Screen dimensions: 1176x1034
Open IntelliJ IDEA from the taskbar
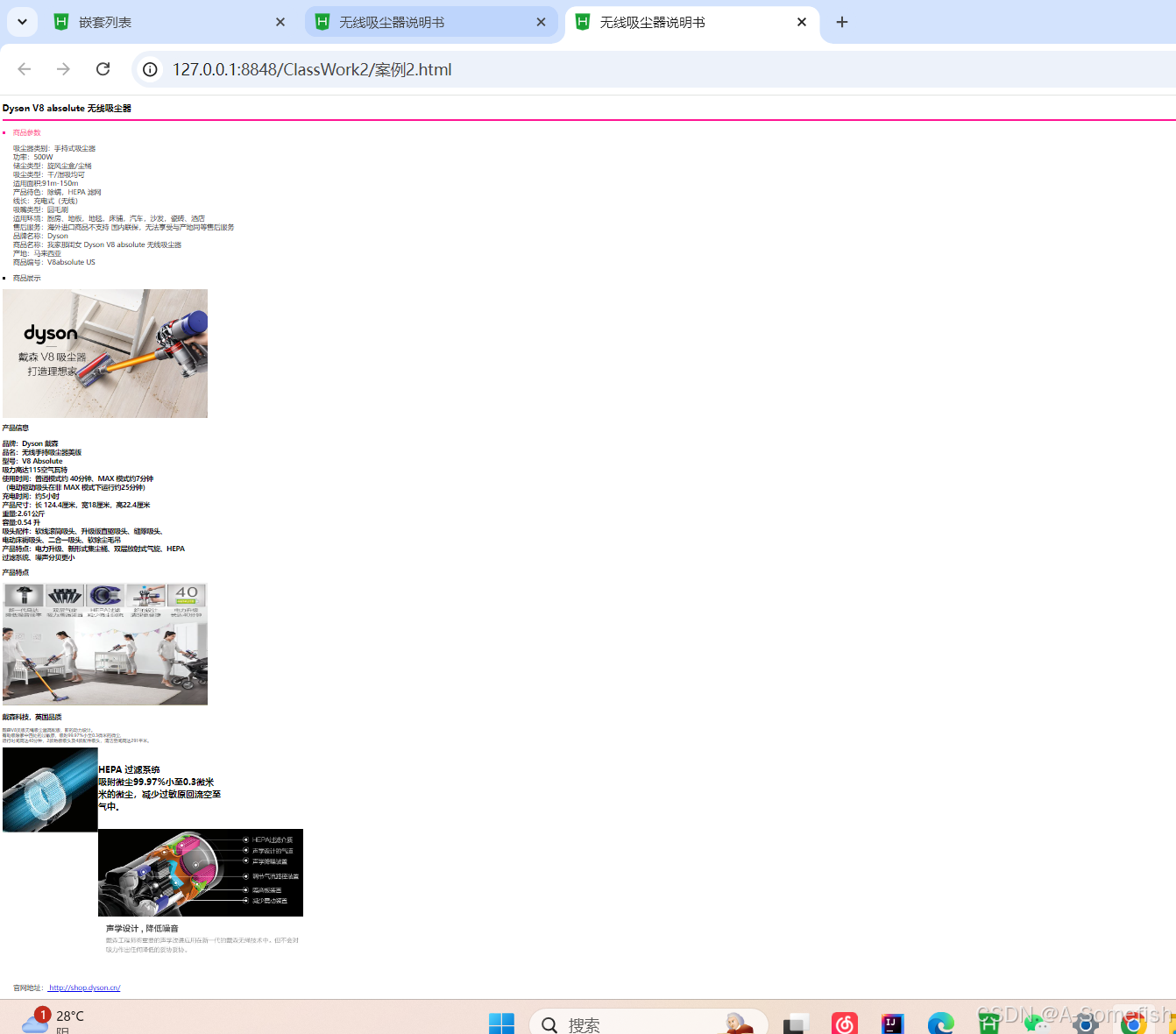tap(892, 1023)
